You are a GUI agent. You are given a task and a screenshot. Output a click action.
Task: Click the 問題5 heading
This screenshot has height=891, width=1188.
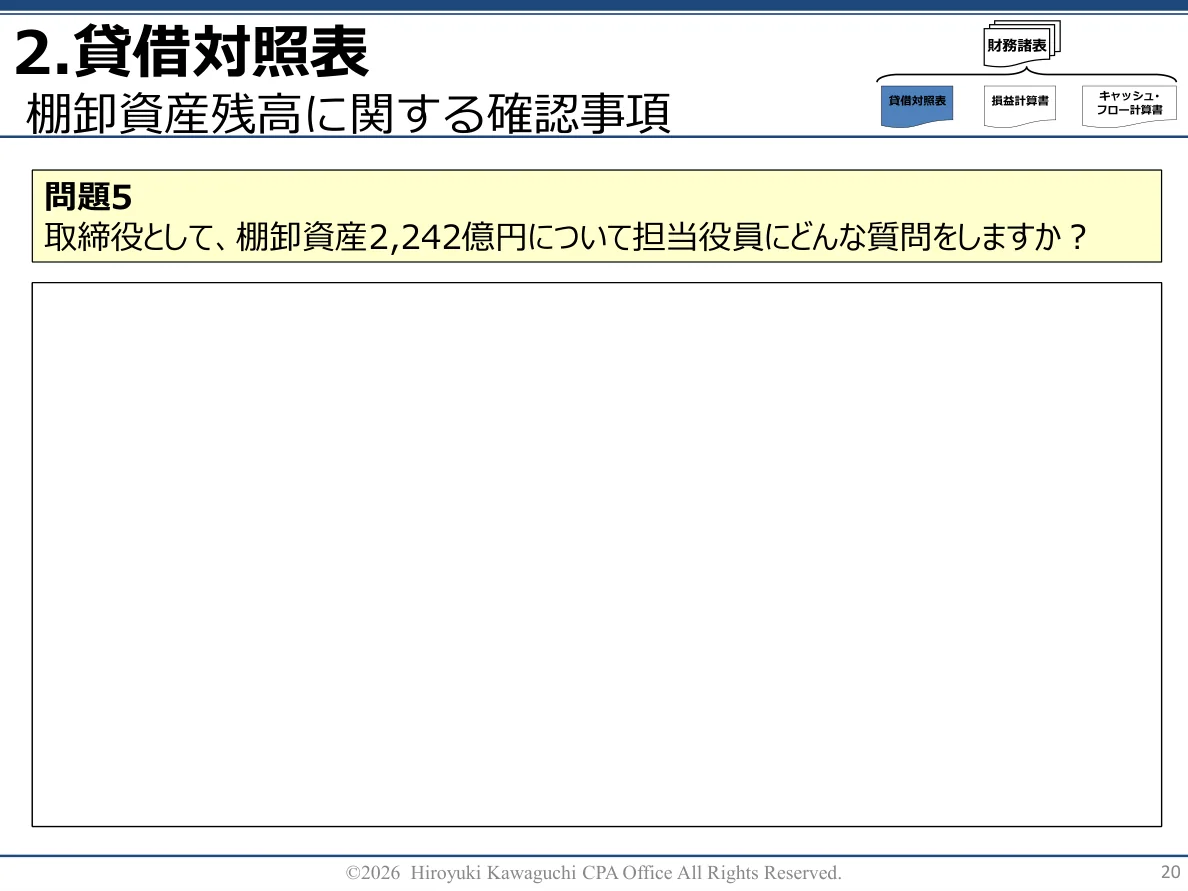(x=88, y=197)
